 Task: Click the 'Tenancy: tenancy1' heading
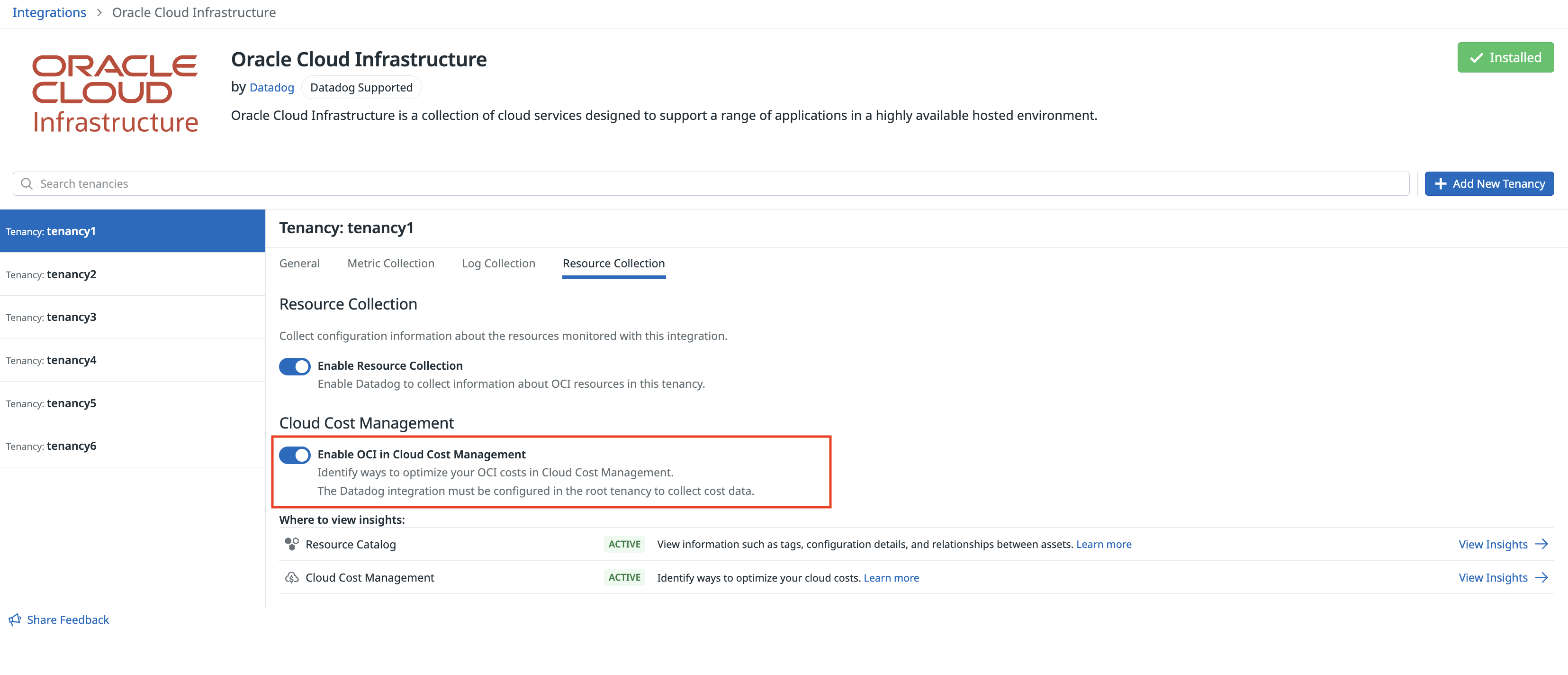pos(346,228)
